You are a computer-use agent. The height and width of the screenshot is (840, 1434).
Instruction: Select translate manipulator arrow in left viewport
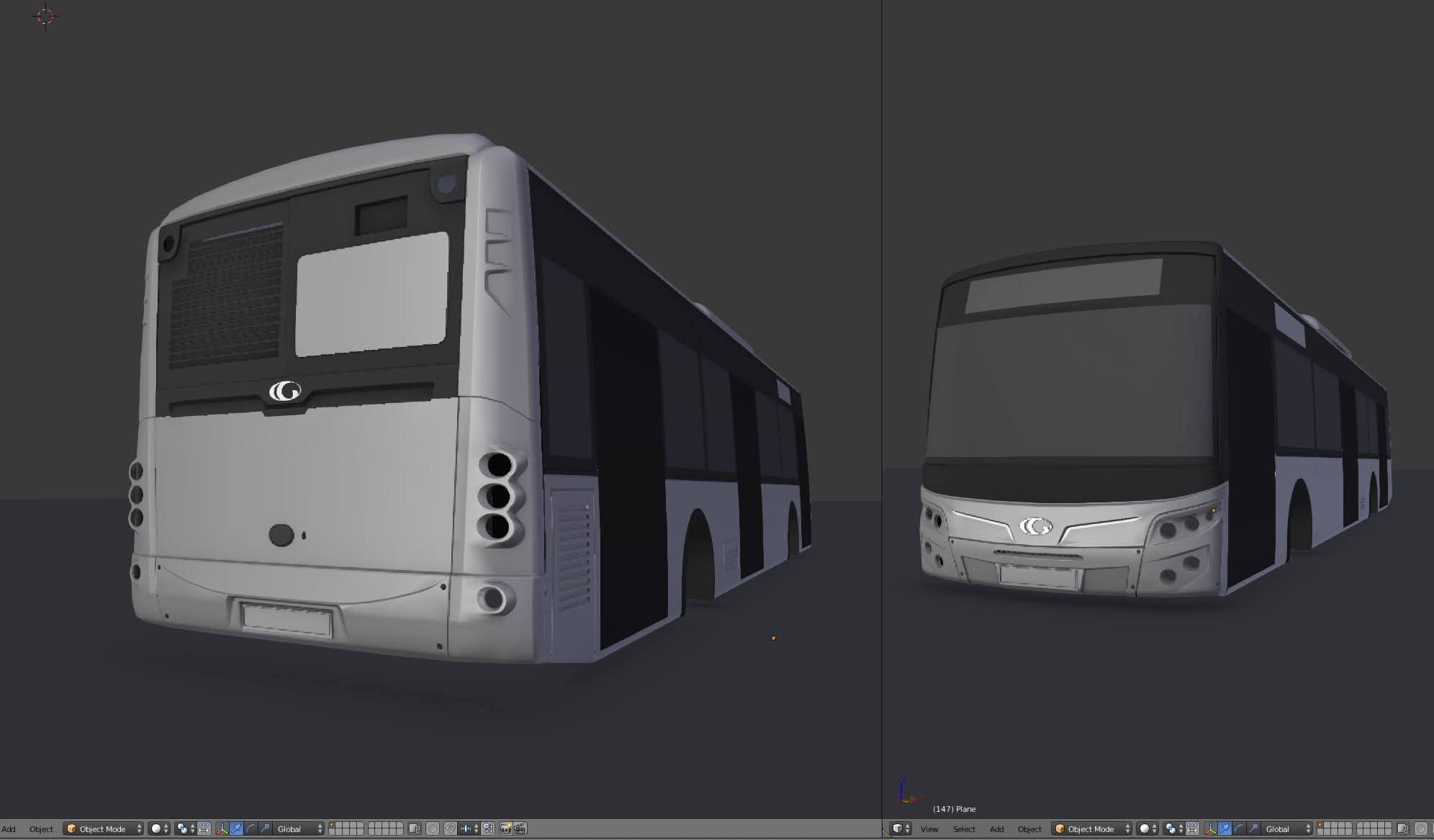236,828
